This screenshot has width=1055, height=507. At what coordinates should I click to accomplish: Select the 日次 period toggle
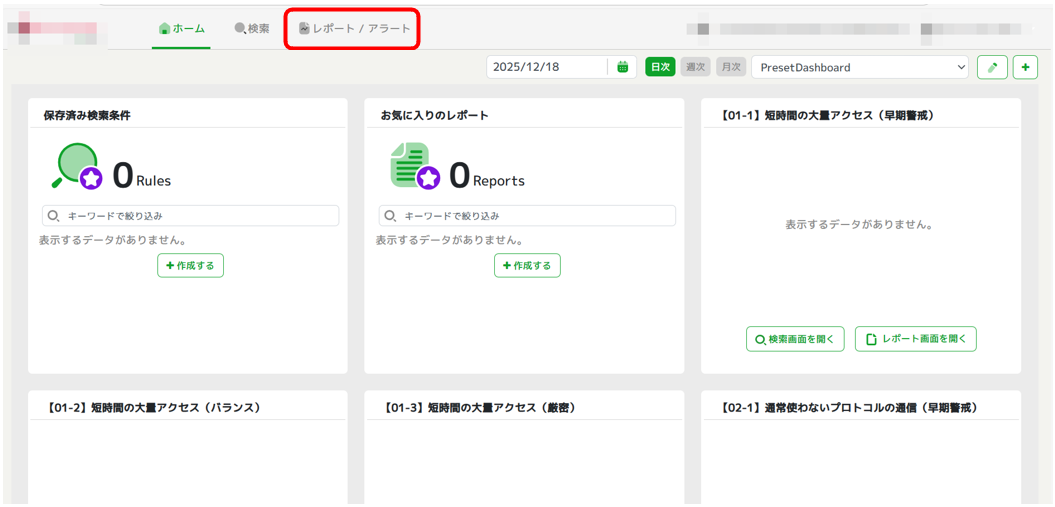660,67
